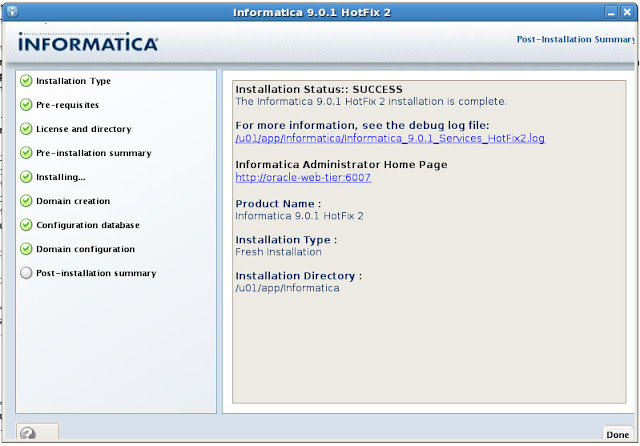Click the 'Installation Status:: SUCCESS' heading

[x=319, y=89]
